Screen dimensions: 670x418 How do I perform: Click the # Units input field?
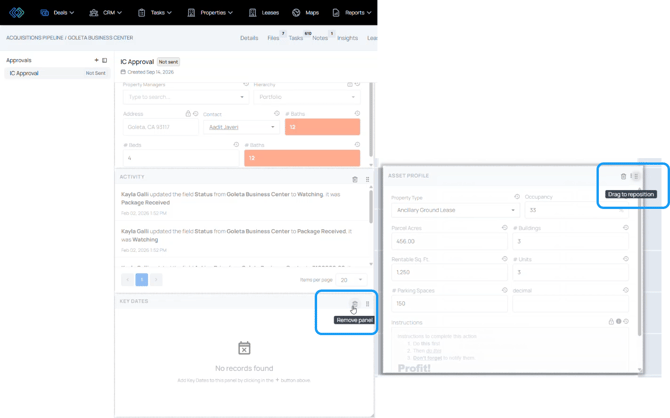click(x=570, y=272)
